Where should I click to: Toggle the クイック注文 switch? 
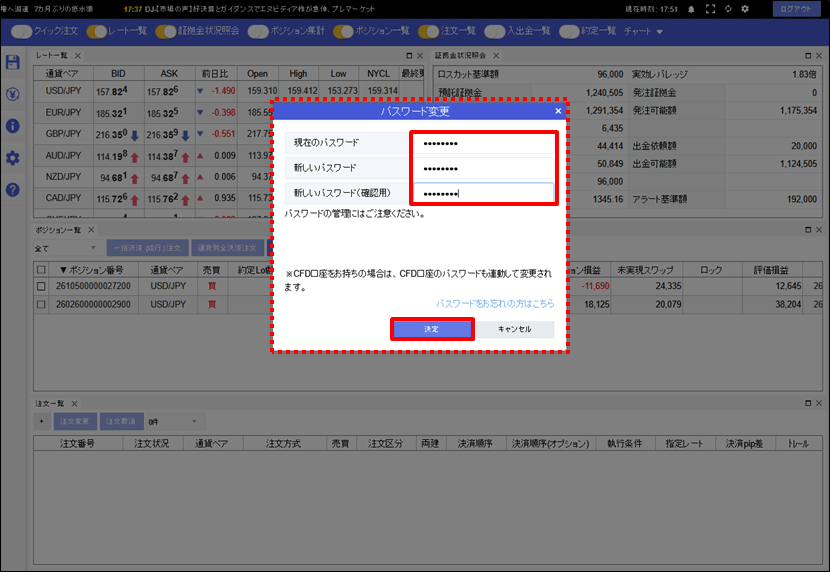click(x=21, y=31)
